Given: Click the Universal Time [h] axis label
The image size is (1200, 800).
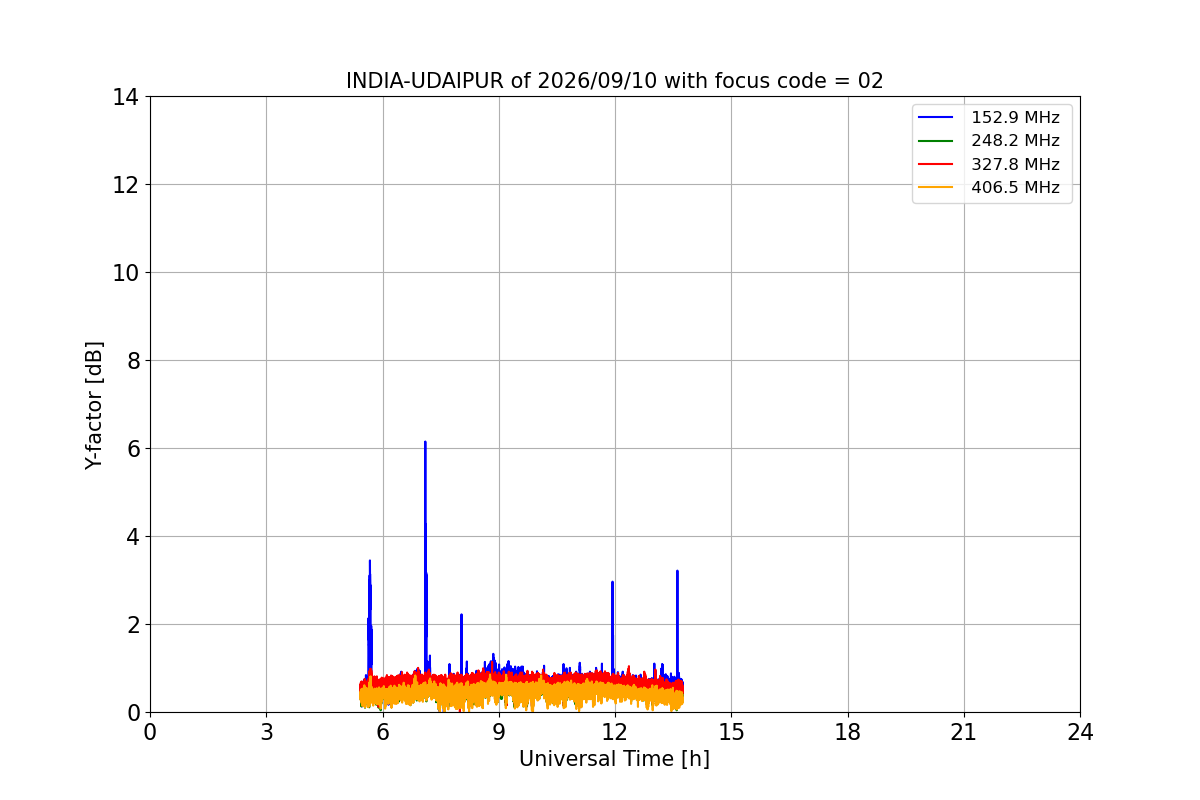Looking at the screenshot, I should pos(614,759).
